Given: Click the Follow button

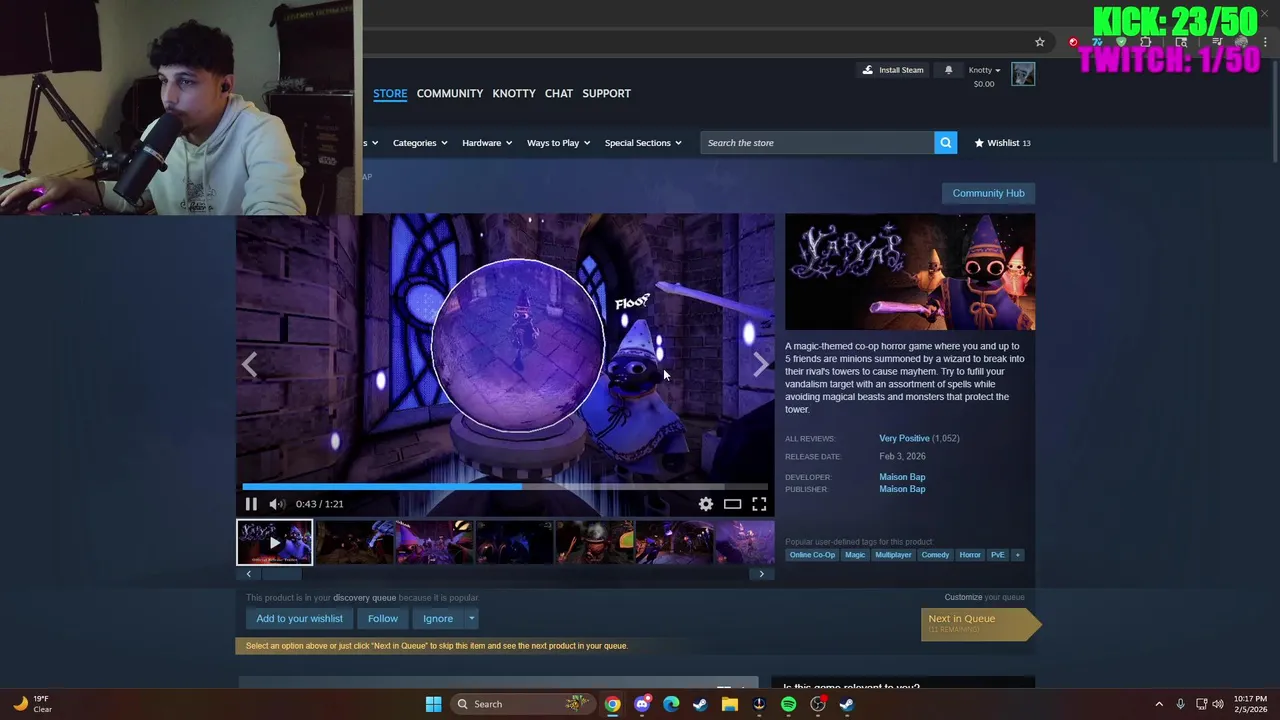Looking at the screenshot, I should pos(383,618).
